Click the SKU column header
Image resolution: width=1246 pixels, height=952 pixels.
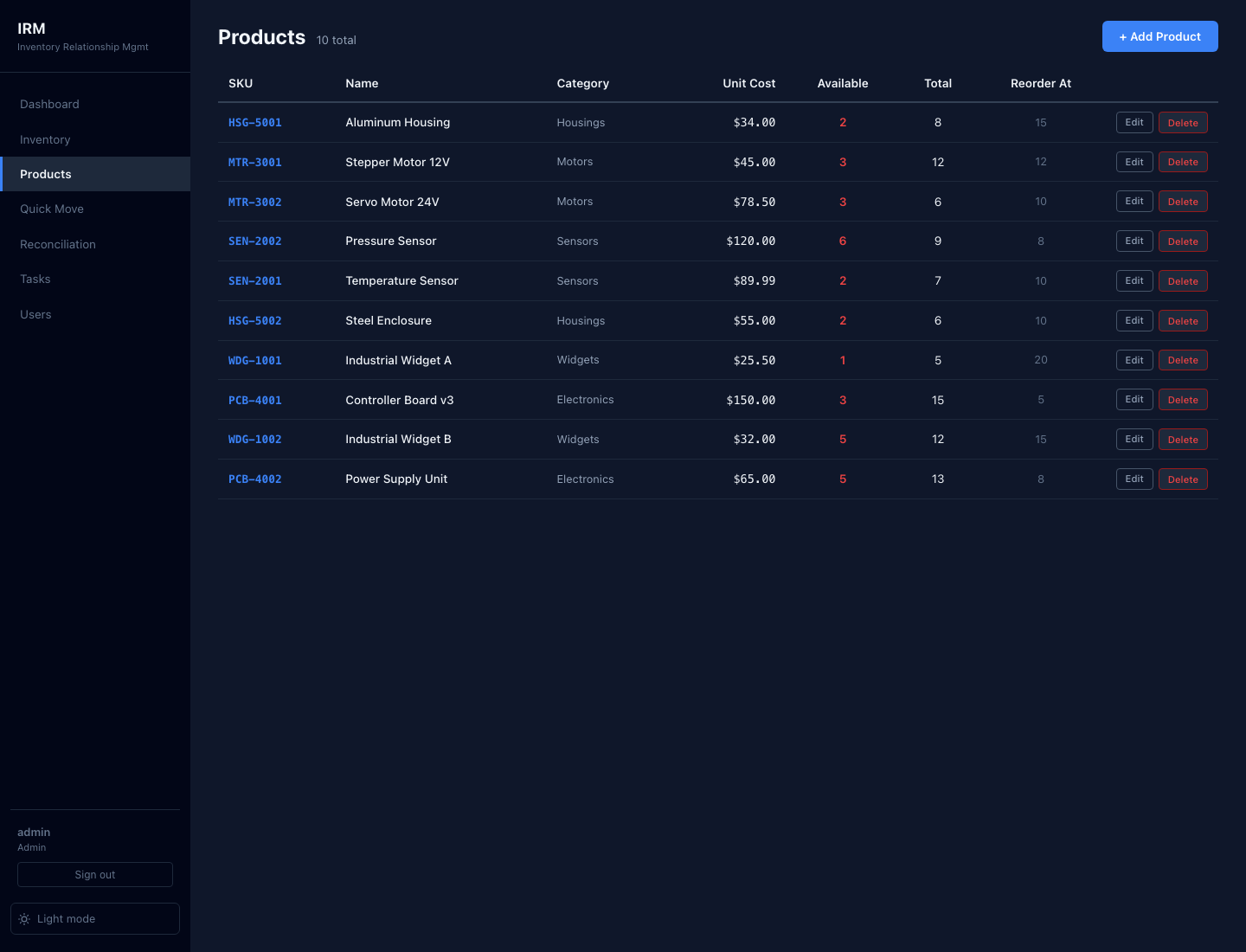click(x=241, y=83)
